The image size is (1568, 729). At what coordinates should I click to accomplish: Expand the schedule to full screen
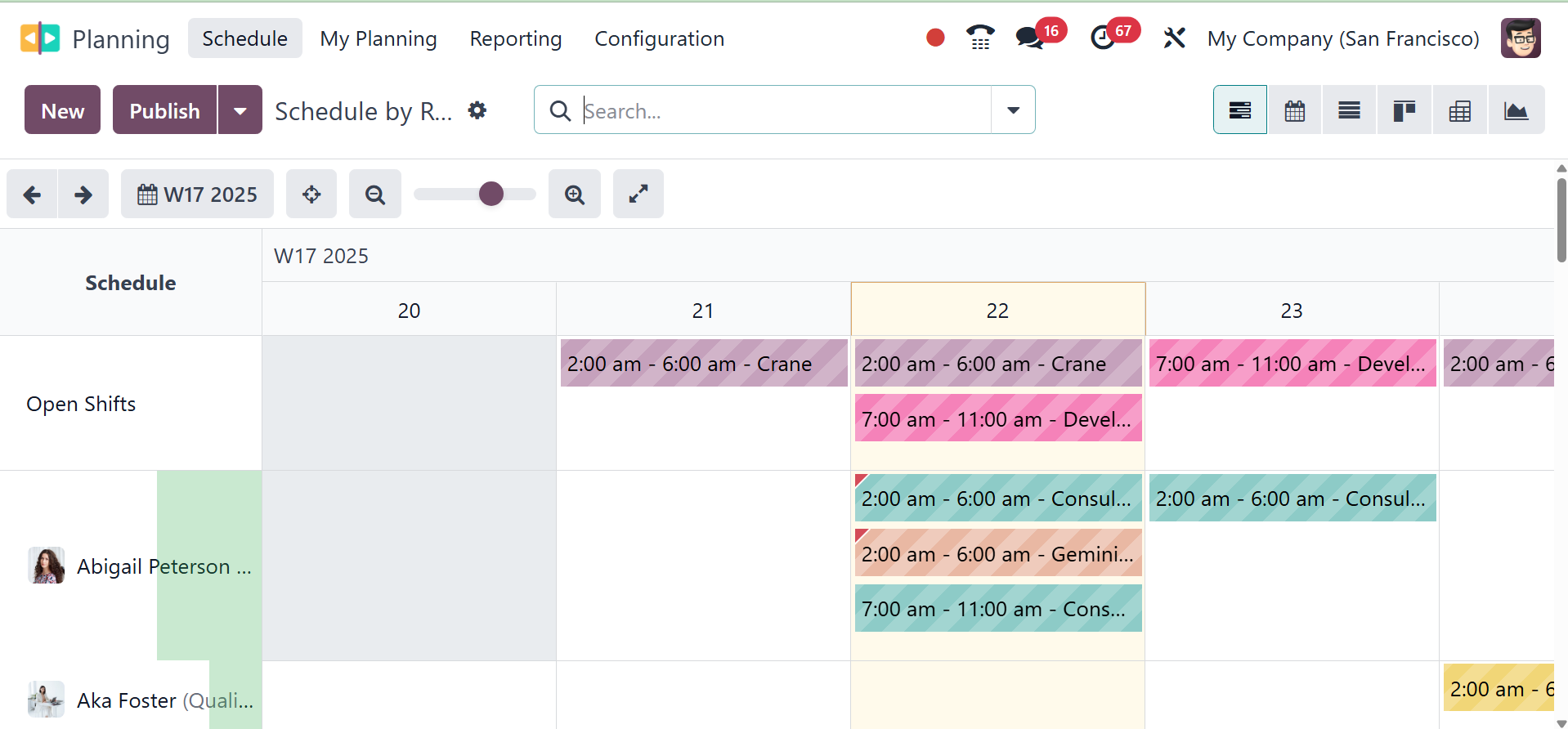click(638, 195)
